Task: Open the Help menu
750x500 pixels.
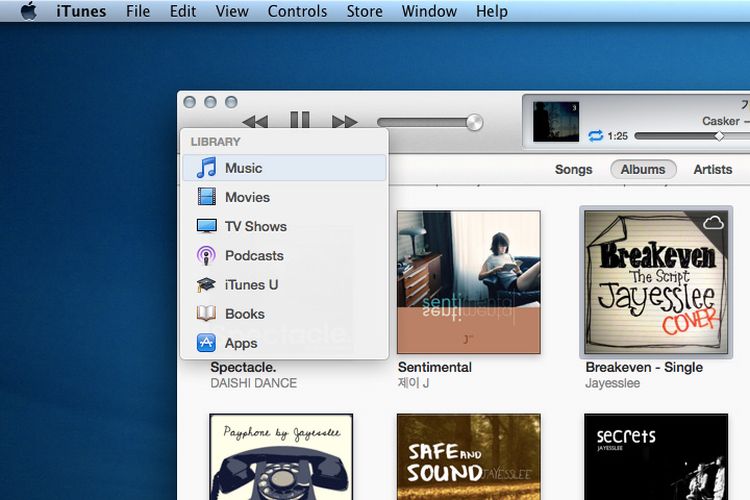Action: tap(492, 11)
